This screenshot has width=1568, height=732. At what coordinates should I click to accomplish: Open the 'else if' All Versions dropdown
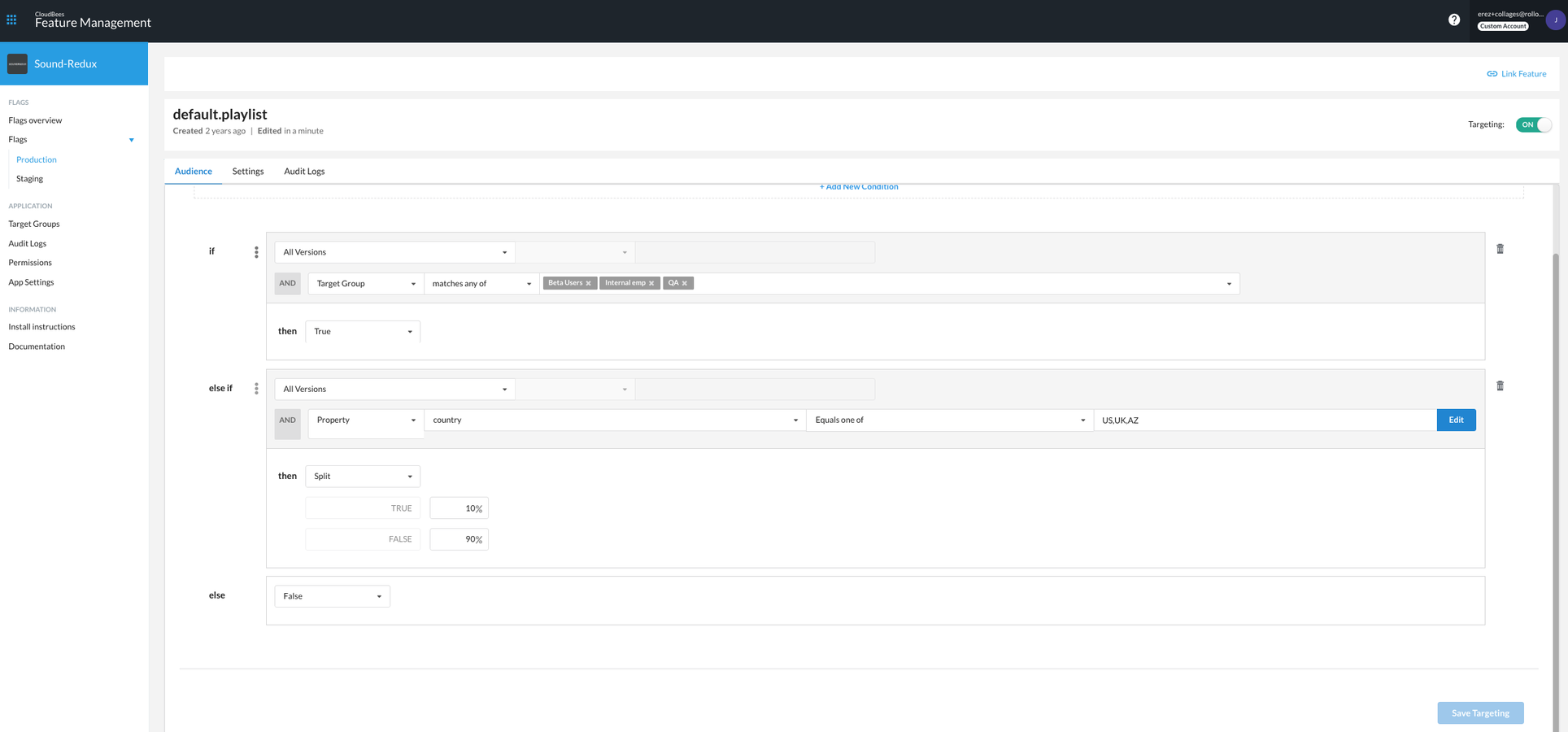point(394,389)
